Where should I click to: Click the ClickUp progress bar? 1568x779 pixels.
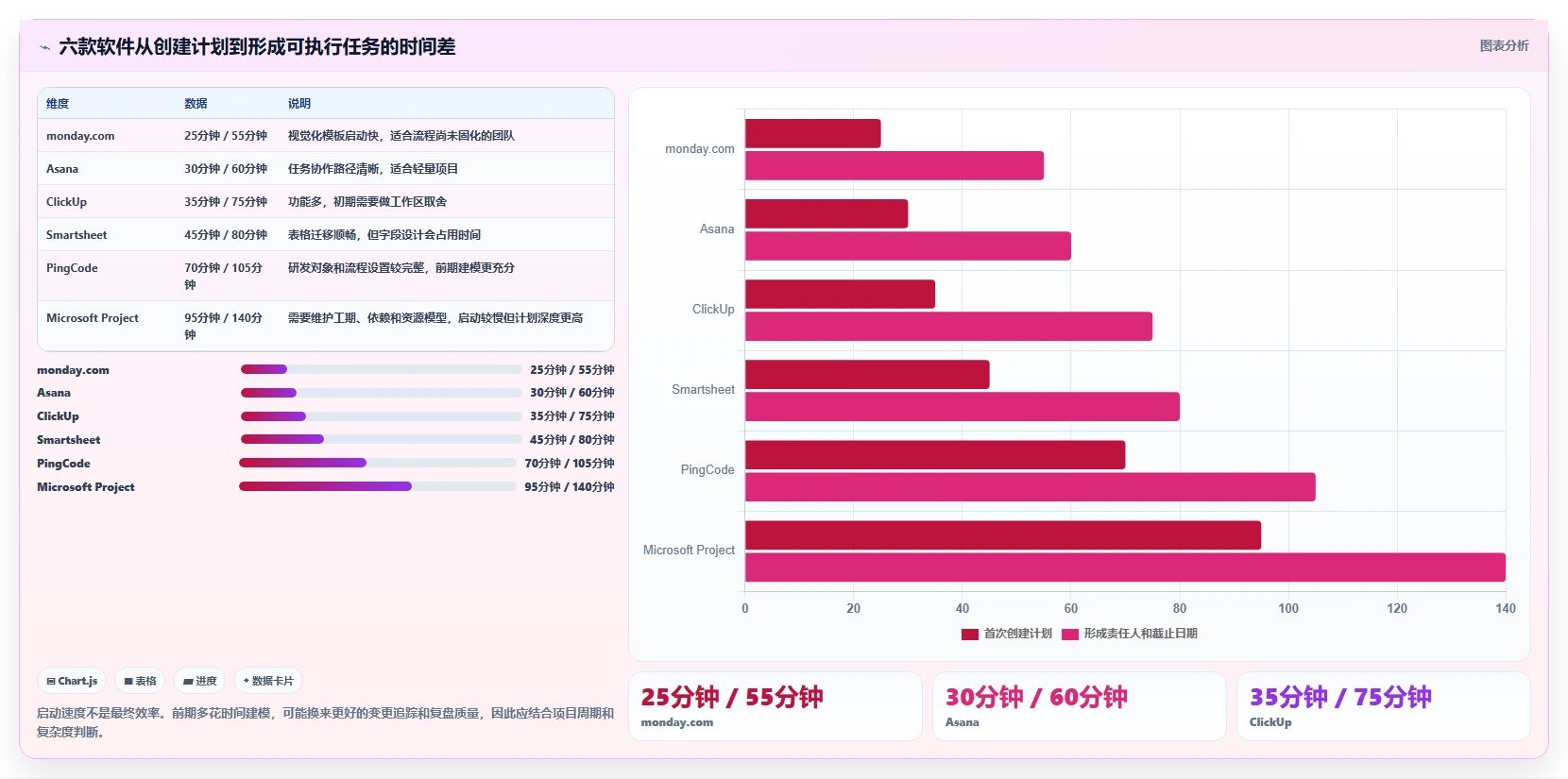[x=381, y=416]
